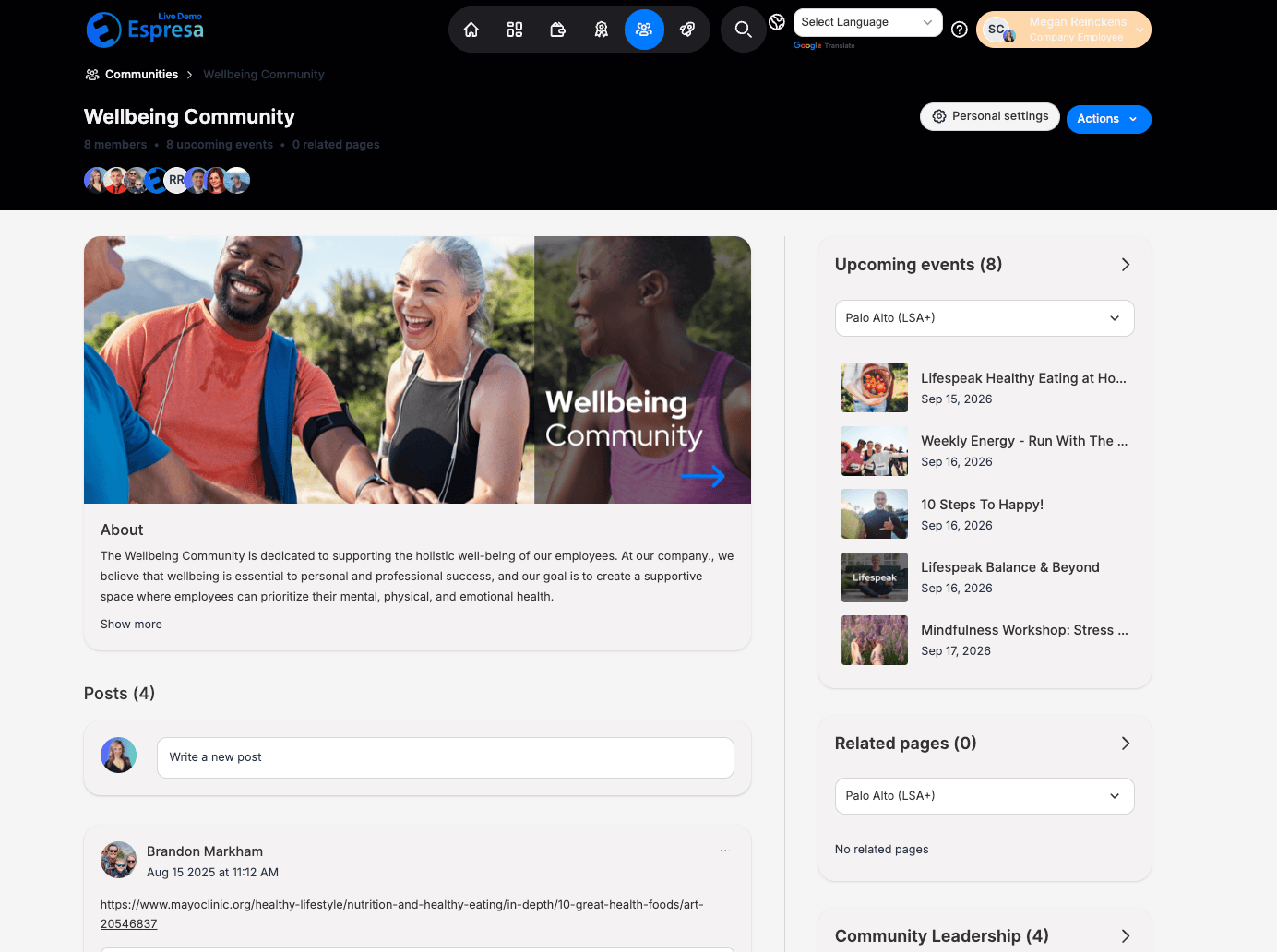Click your avatar beside new post
This screenshot has height=952, width=1277.
click(x=118, y=756)
